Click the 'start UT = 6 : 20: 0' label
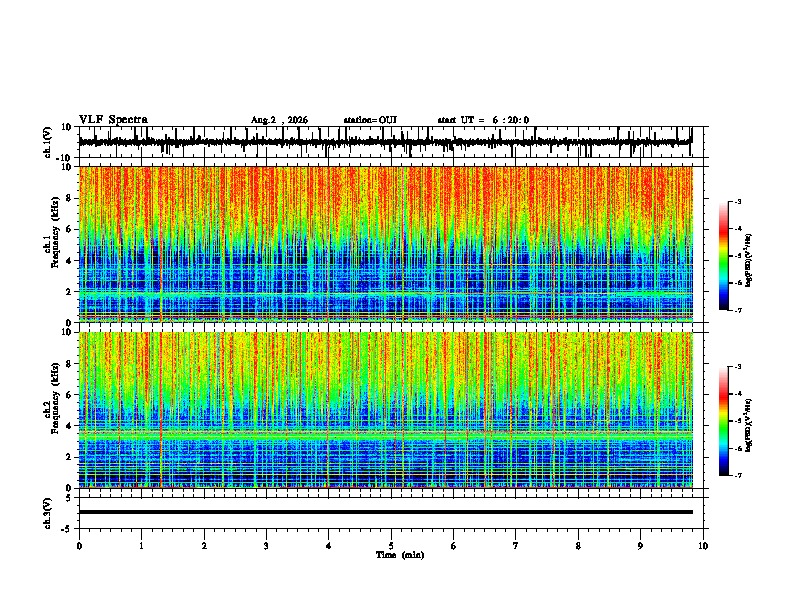The image size is (792, 612). 483,120
